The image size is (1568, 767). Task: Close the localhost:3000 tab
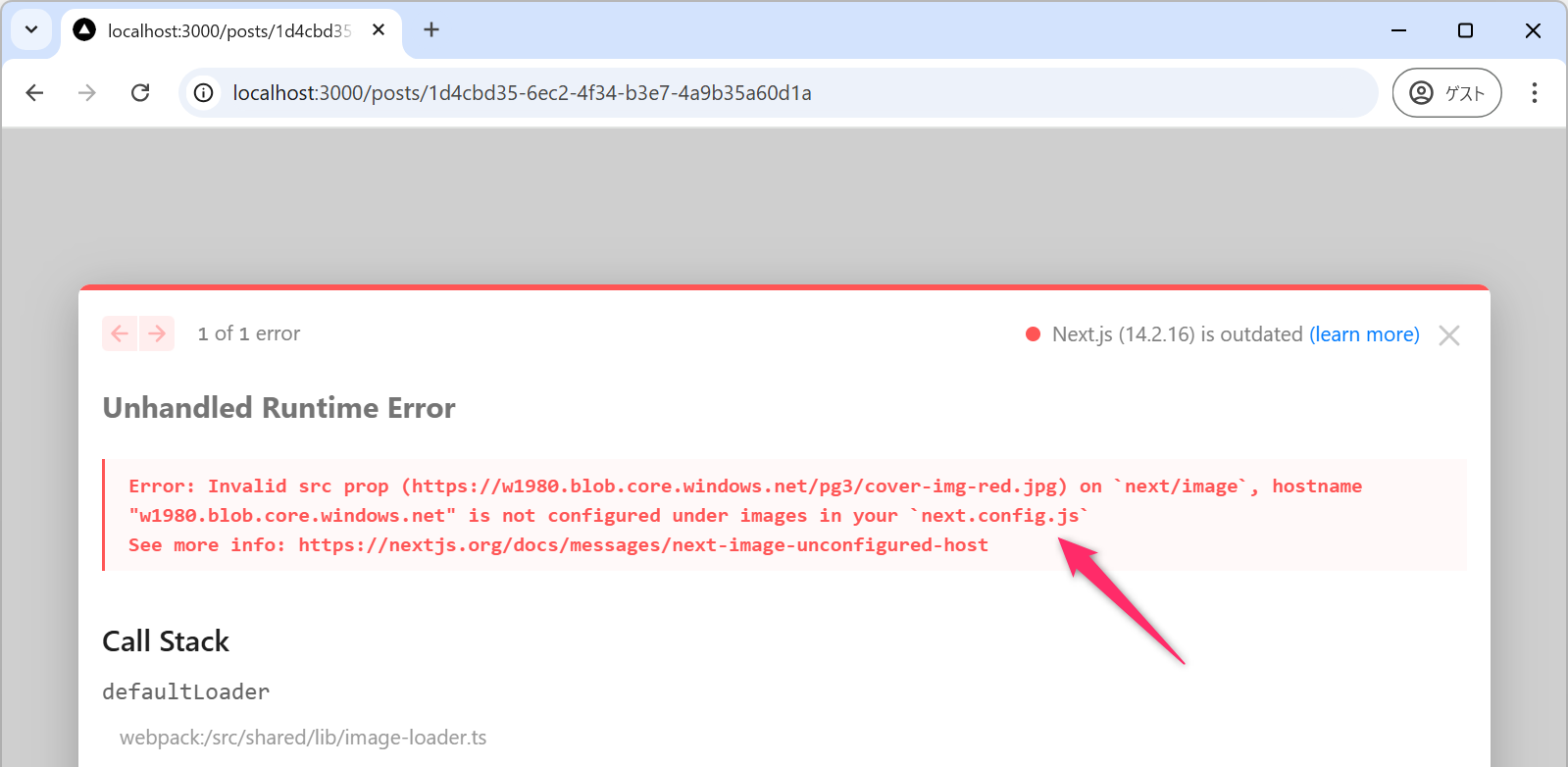pyautogui.click(x=379, y=30)
